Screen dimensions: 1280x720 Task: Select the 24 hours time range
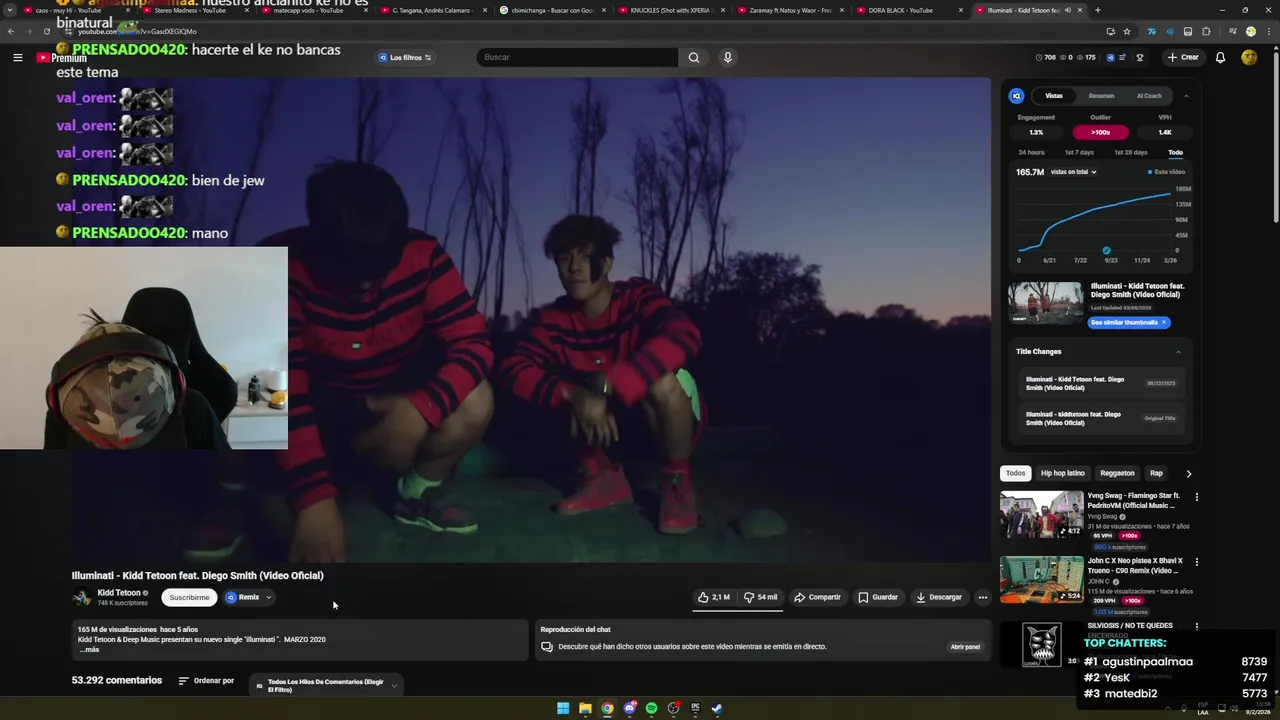pos(1031,152)
